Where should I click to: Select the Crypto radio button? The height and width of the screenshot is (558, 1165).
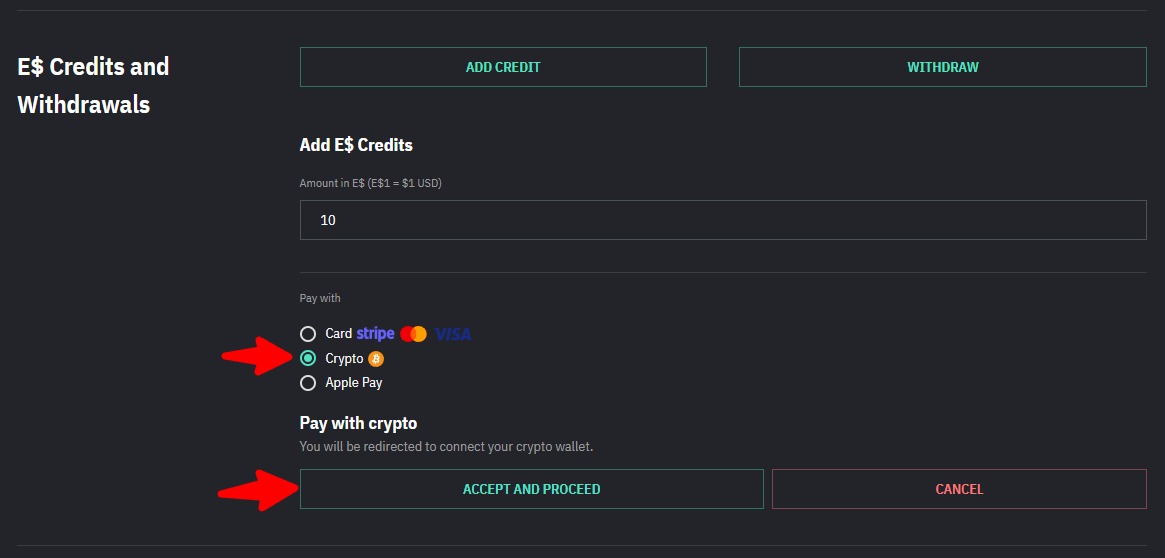308,358
